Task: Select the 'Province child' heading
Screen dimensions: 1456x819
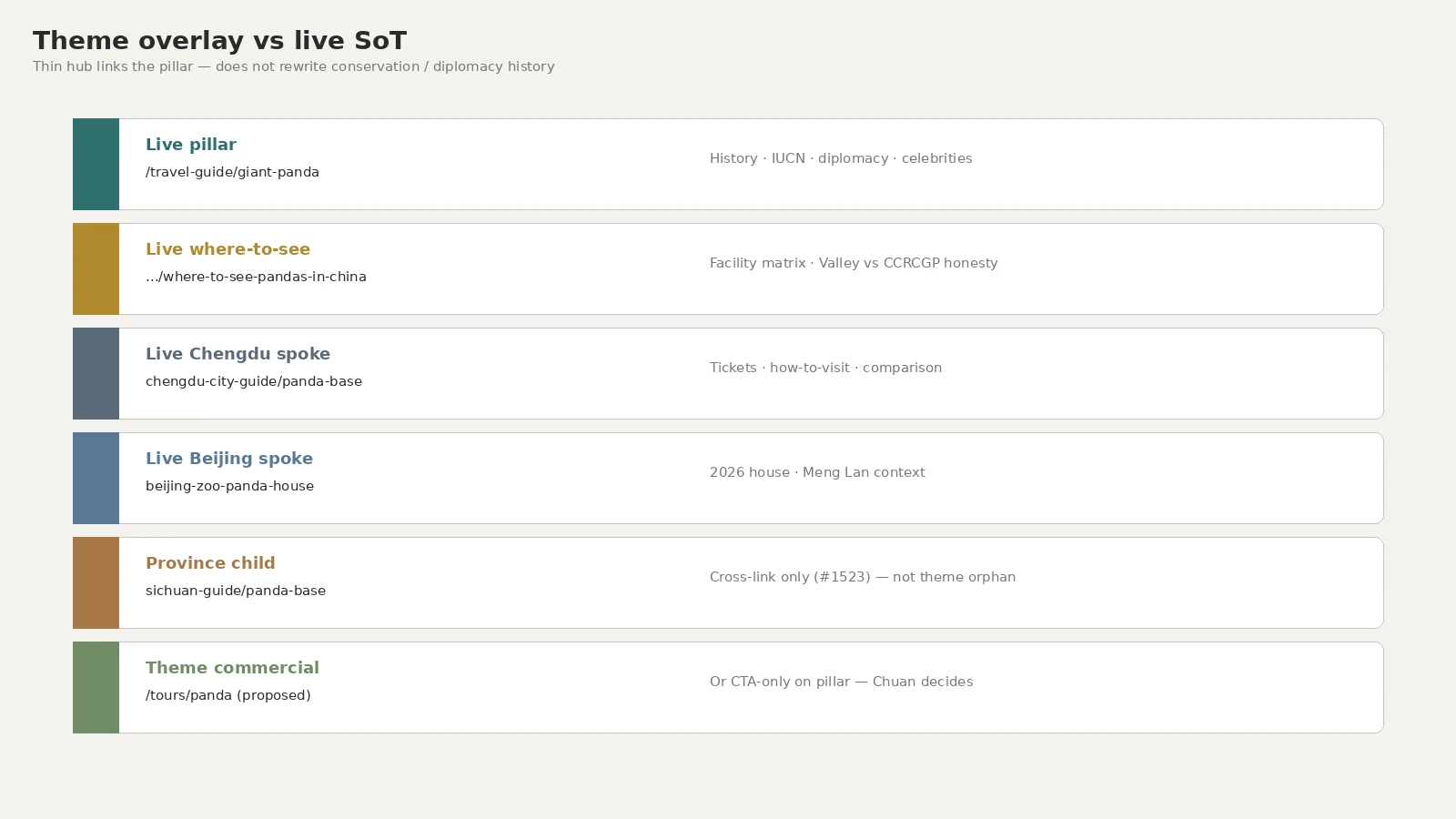Action: coord(210,563)
